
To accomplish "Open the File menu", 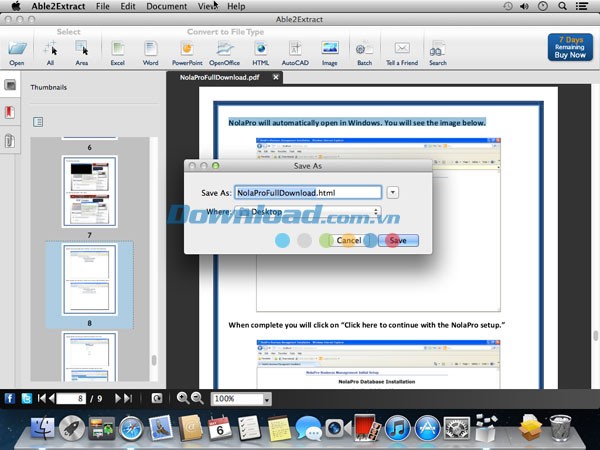I will [x=103, y=6].
